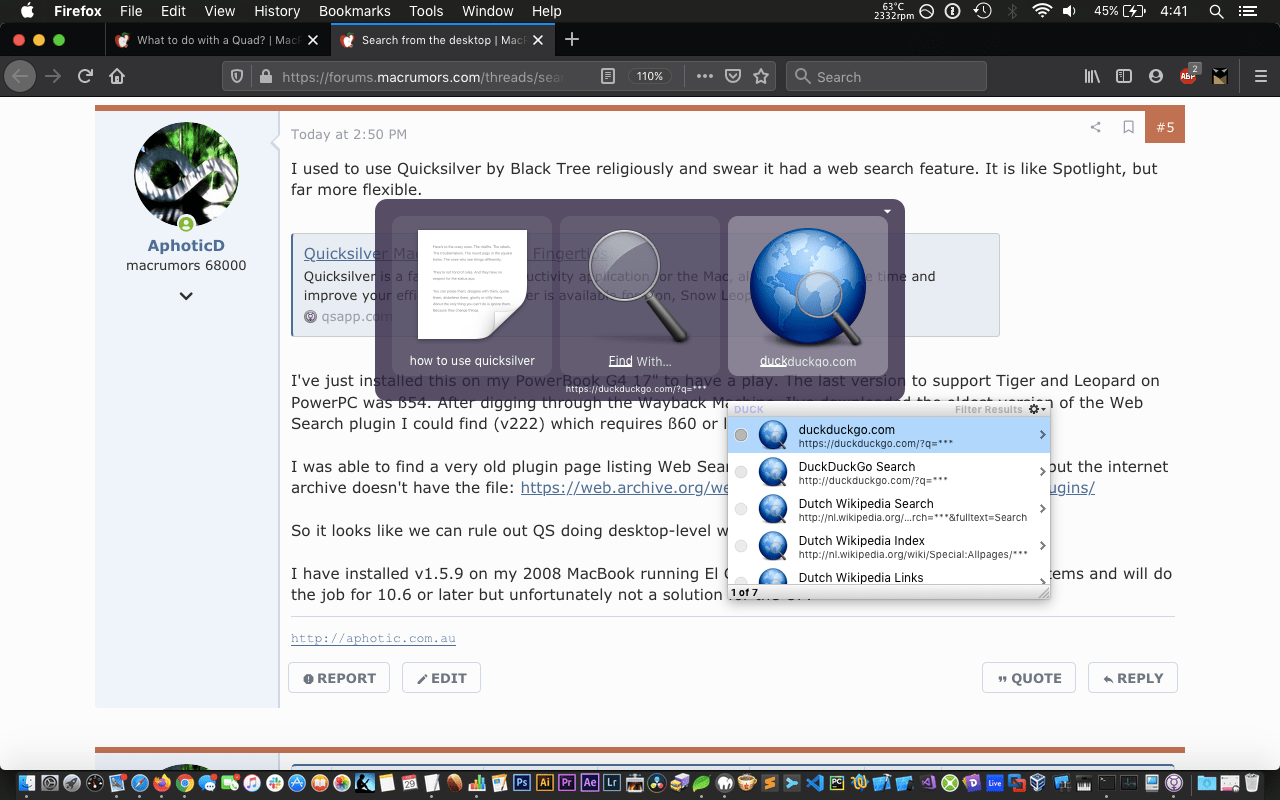Select Quicksilver 'how to use quicksilver' text pane
Viewport: 1280px width, 800px height.
472,296
